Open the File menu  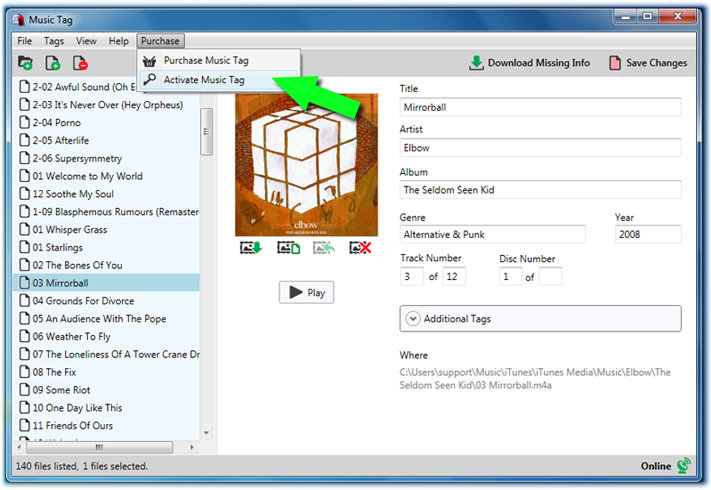click(x=24, y=41)
